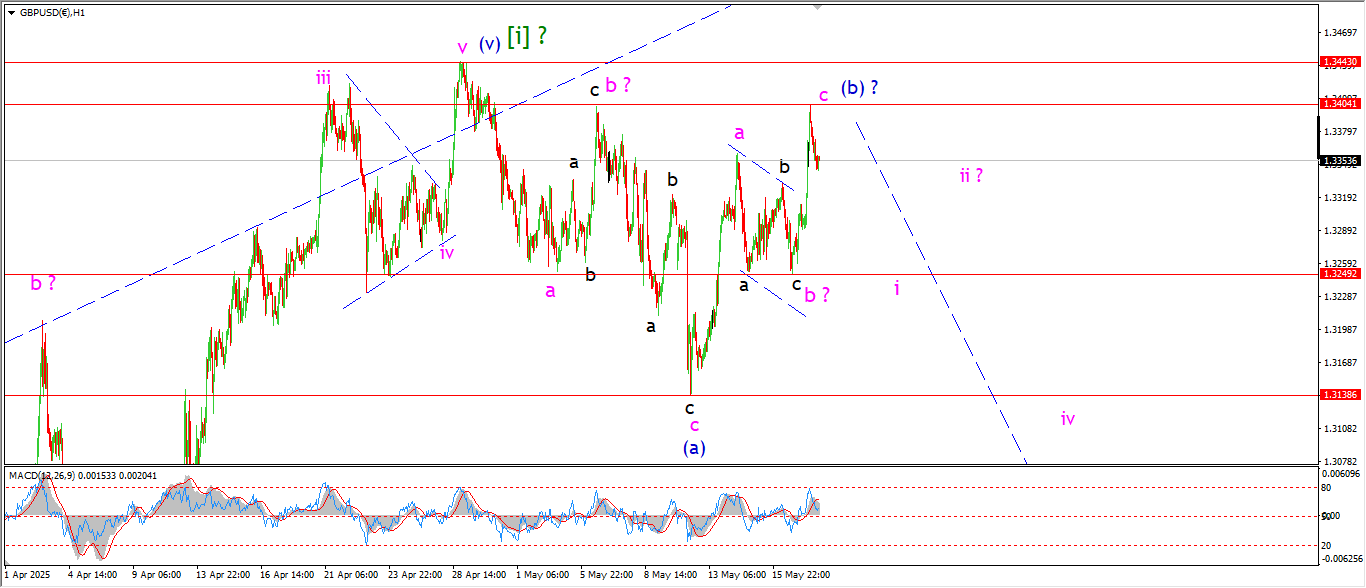Click the 1.33192 price axis value
Screen dimensions: 1366x588
[x=1339, y=198]
